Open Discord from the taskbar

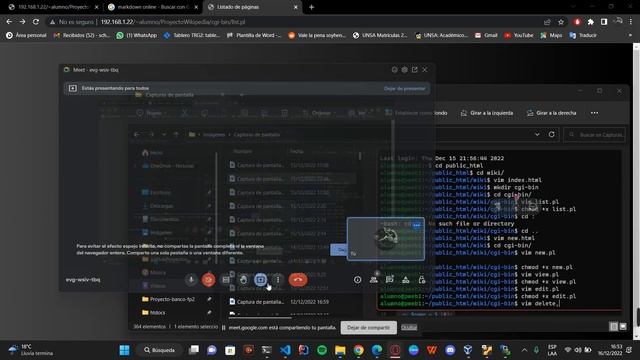(450, 350)
